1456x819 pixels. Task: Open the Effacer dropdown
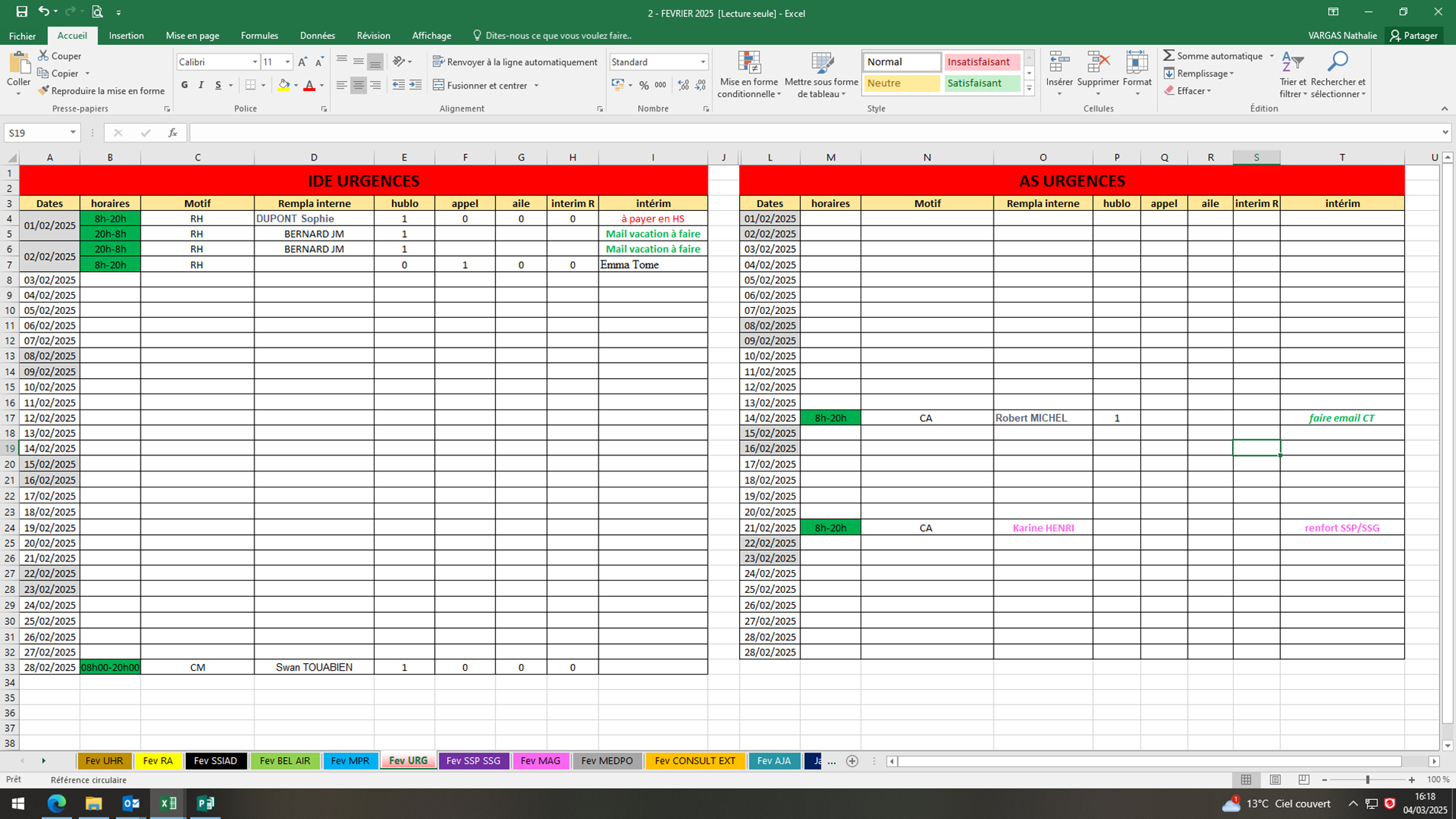1188,91
